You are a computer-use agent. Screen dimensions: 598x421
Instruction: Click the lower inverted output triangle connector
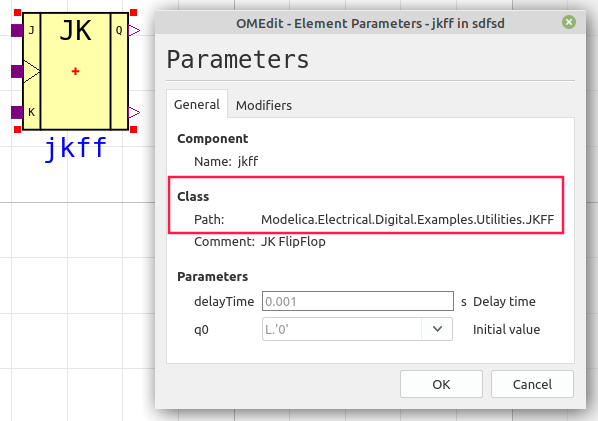coord(134,112)
